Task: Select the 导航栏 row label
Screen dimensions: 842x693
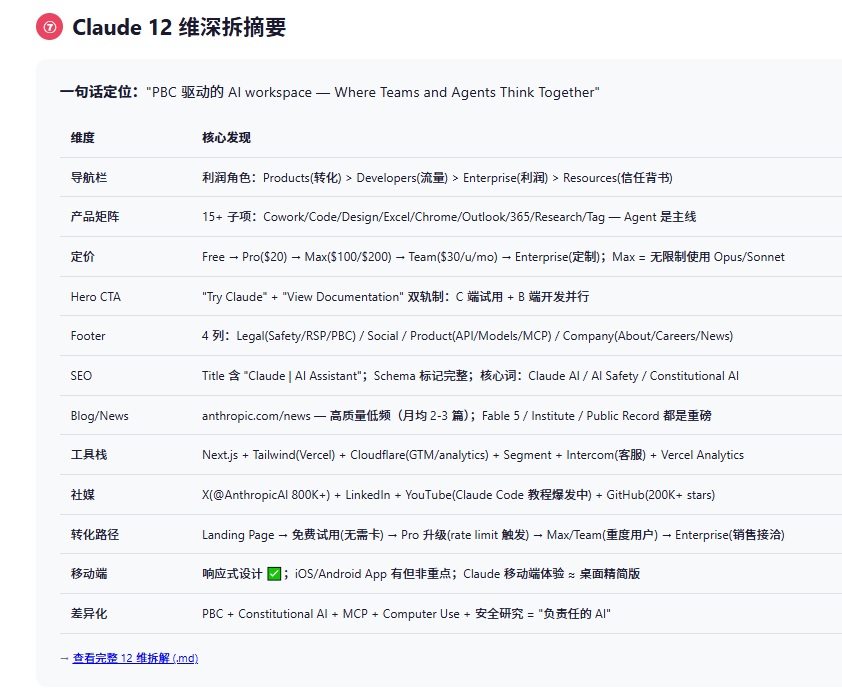Action: click(89, 178)
